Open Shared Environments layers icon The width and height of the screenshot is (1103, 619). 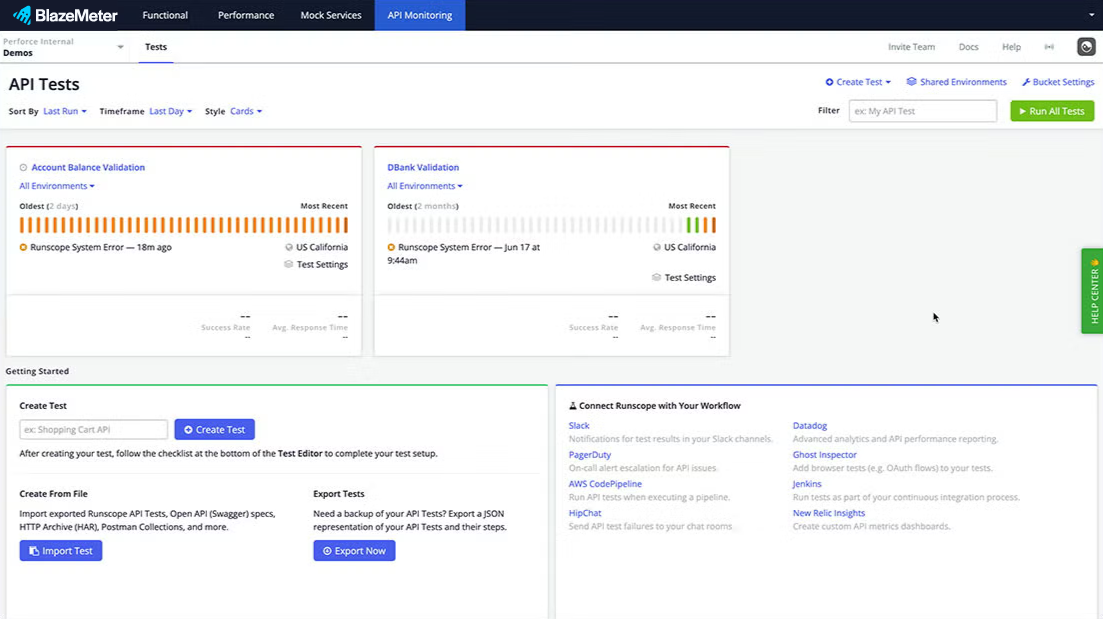(911, 82)
